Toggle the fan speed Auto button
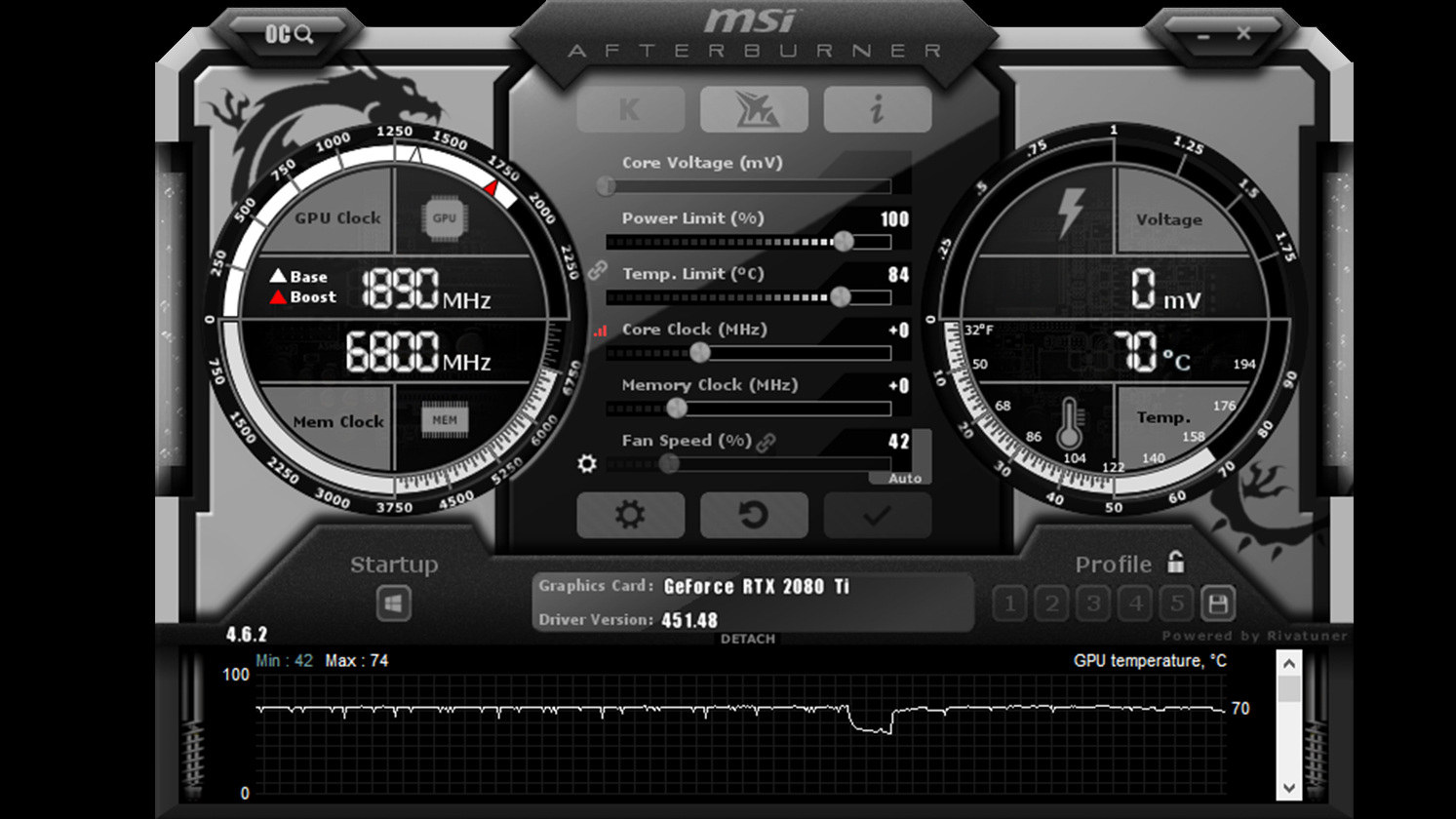Viewport: 1456px width, 819px height. coord(904,478)
